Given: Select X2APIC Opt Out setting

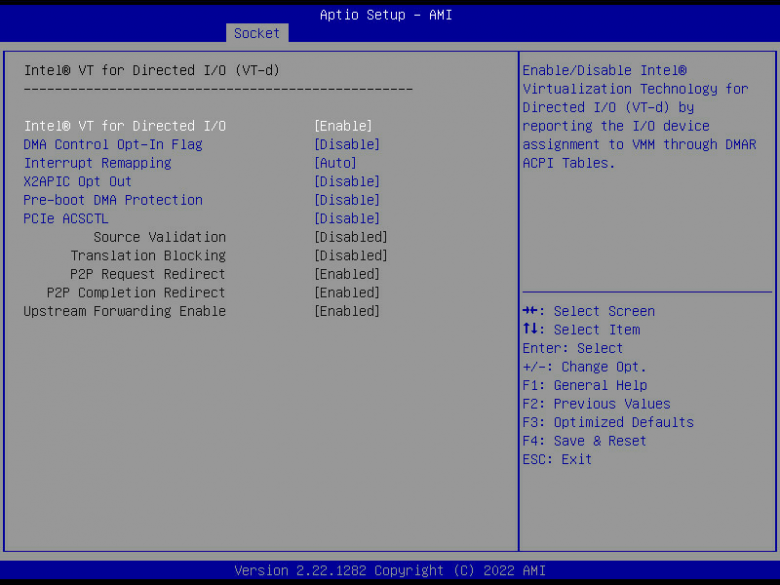Looking at the screenshot, I should click(x=78, y=182).
